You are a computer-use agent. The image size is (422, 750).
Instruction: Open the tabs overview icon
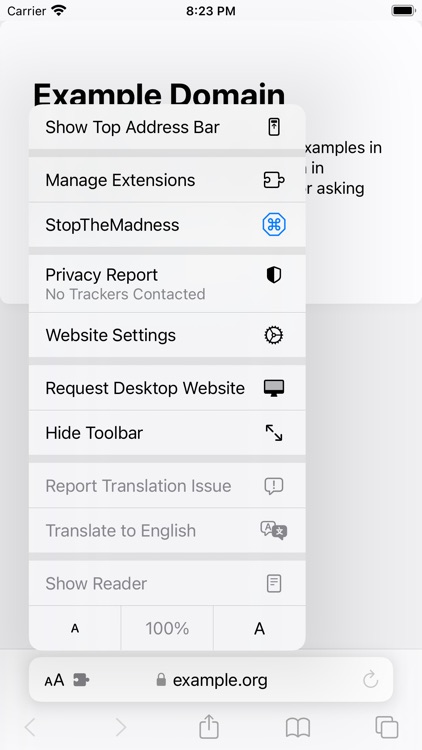387,728
